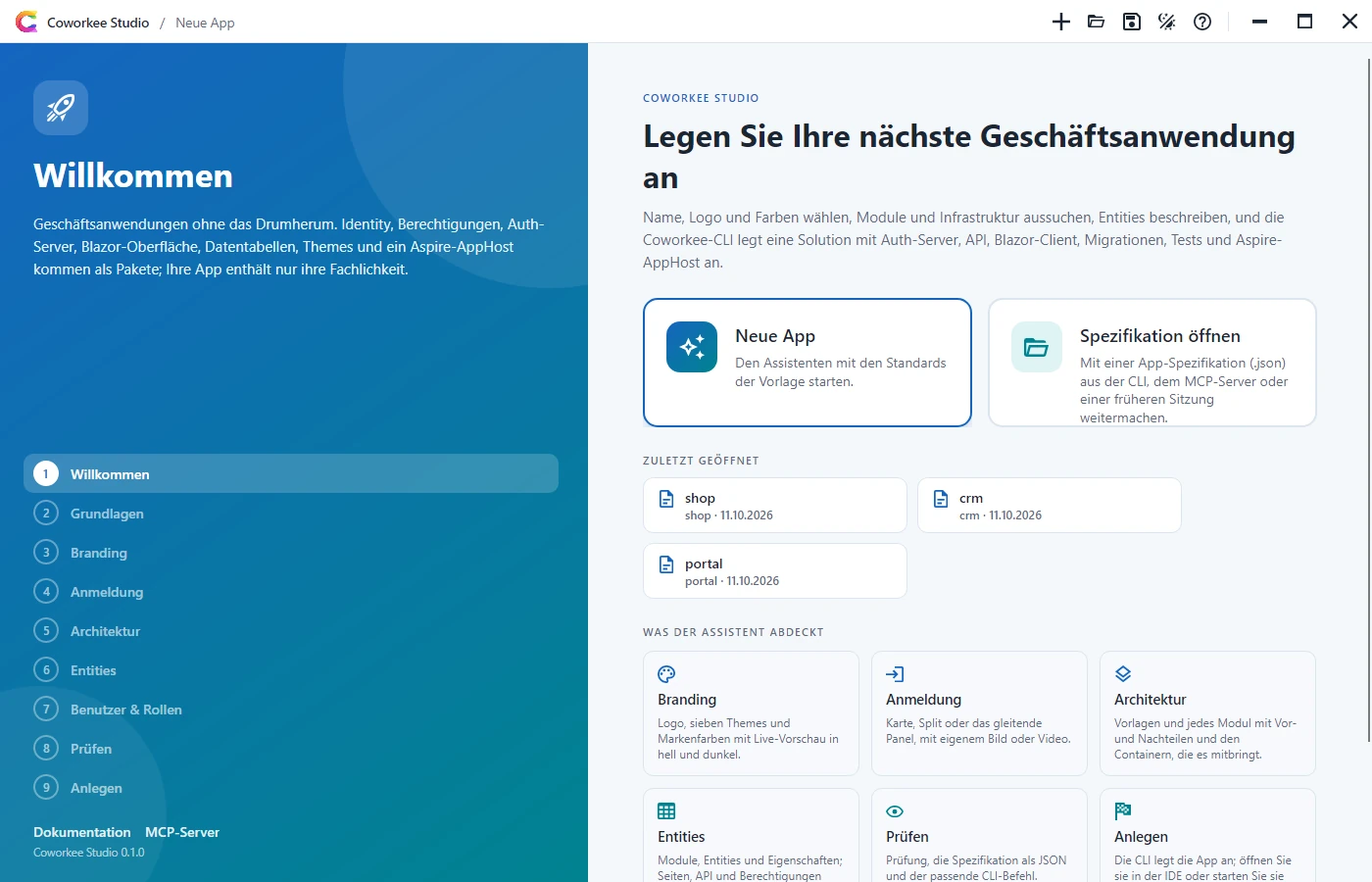This screenshot has width=1372, height=882.
Task: Click the flag icon on the Anlegen card
Action: pyautogui.click(x=1123, y=811)
